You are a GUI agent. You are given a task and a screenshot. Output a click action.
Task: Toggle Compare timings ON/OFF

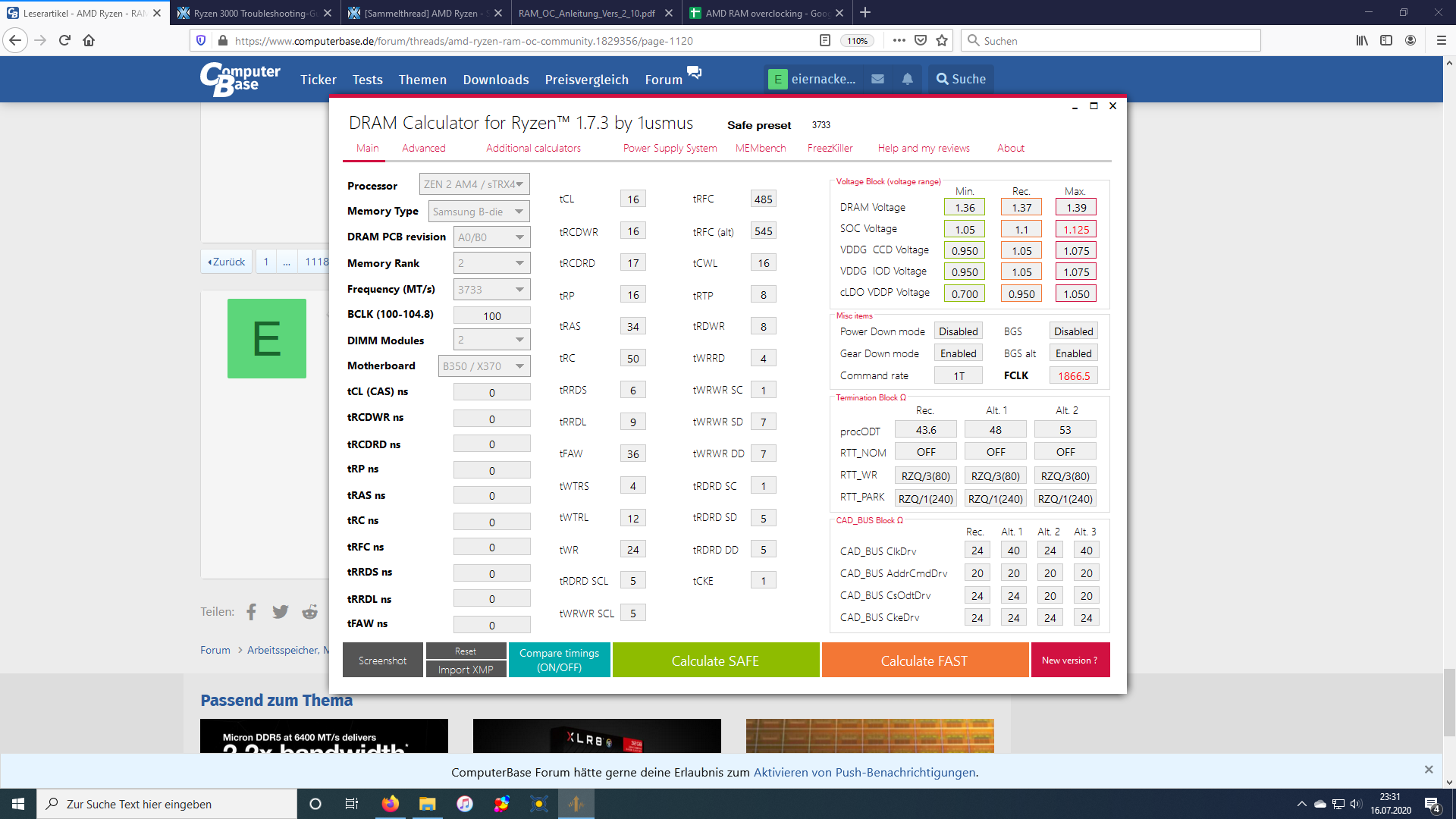click(x=559, y=660)
